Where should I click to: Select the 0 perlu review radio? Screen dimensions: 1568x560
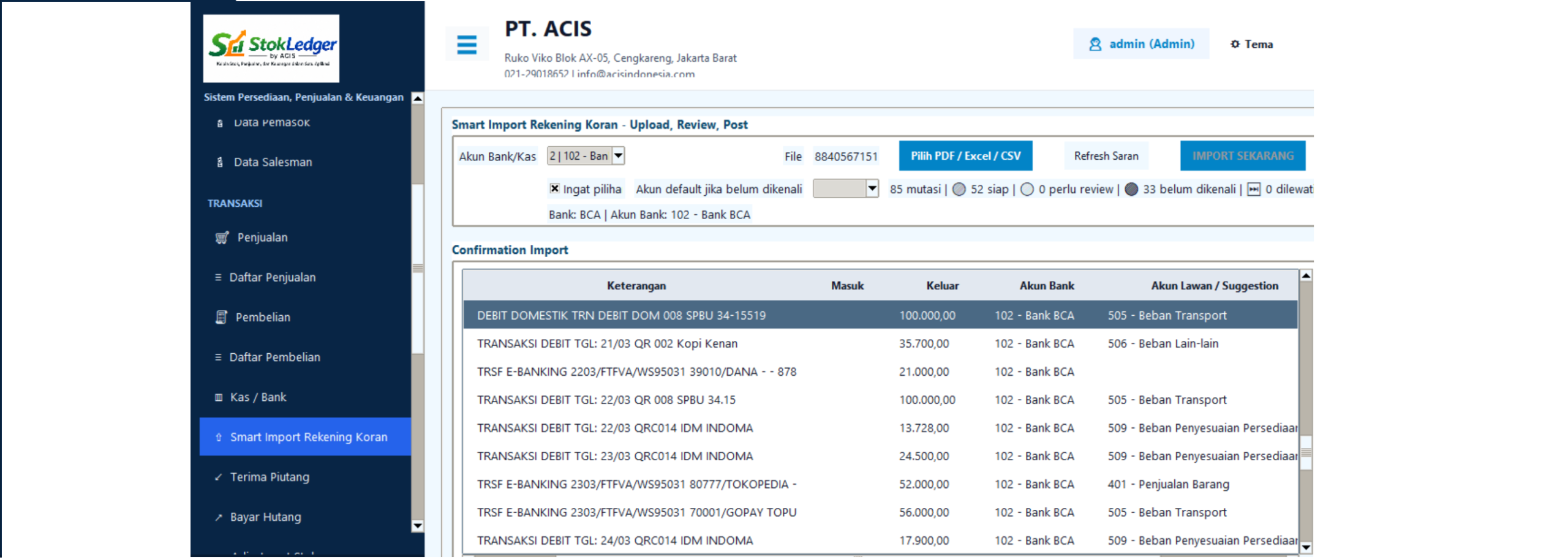point(1026,189)
